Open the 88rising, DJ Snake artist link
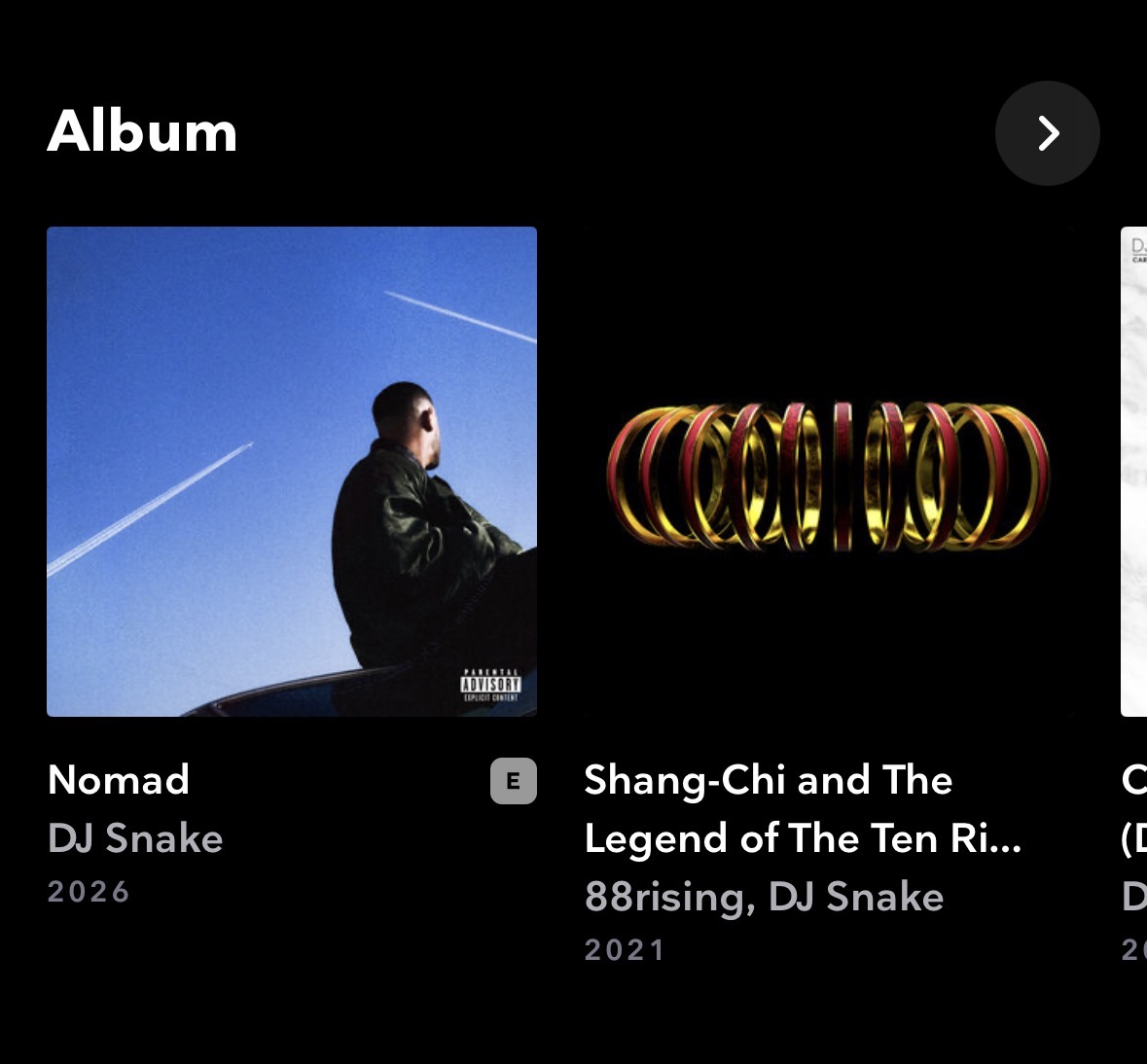 764,897
